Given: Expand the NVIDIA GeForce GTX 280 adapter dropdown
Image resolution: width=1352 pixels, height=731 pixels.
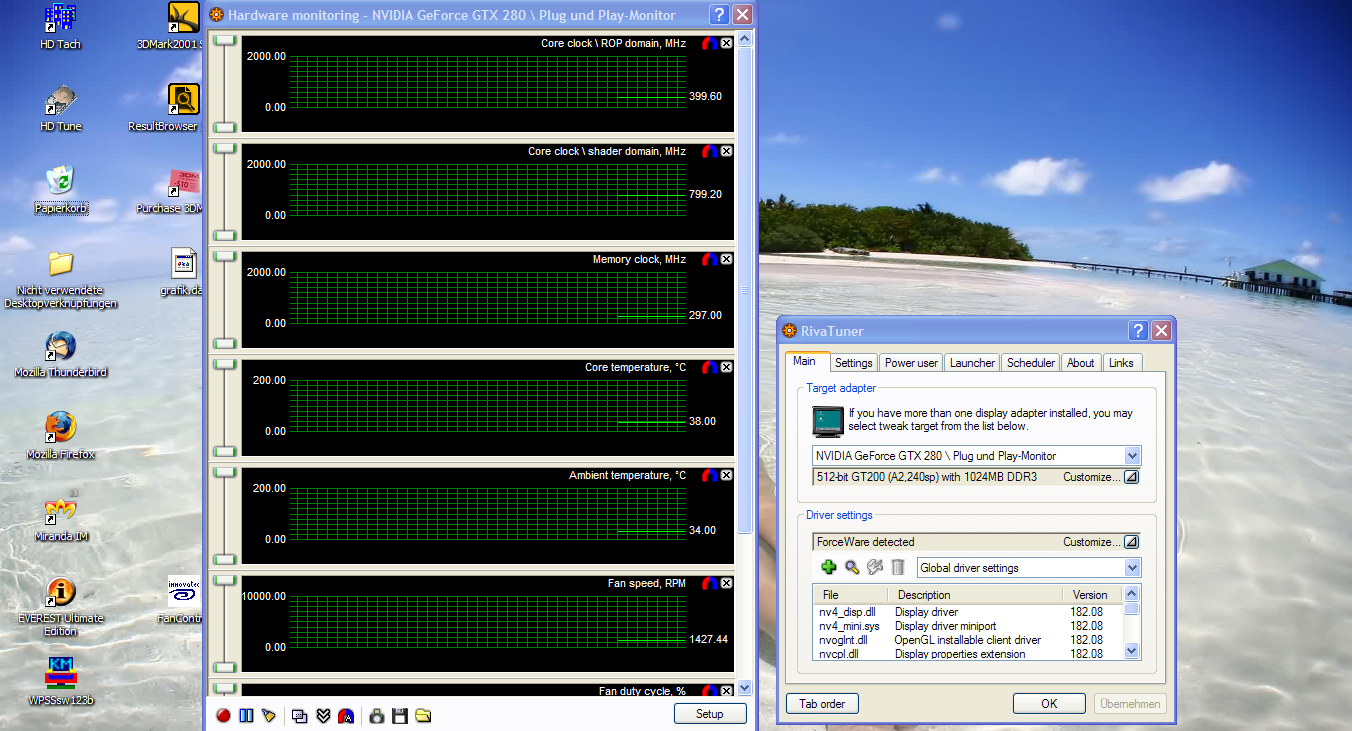Looking at the screenshot, I should tap(1131, 455).
